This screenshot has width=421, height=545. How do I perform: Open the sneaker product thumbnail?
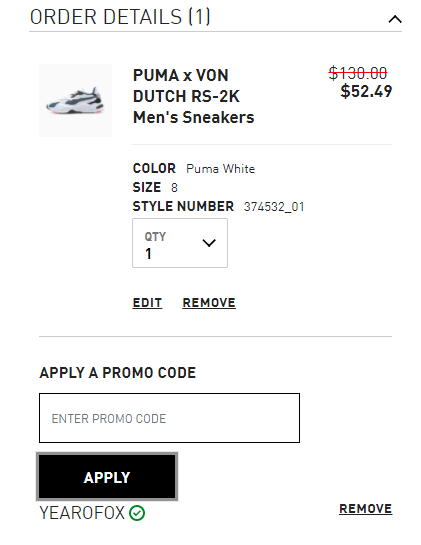tap(75, 100)
